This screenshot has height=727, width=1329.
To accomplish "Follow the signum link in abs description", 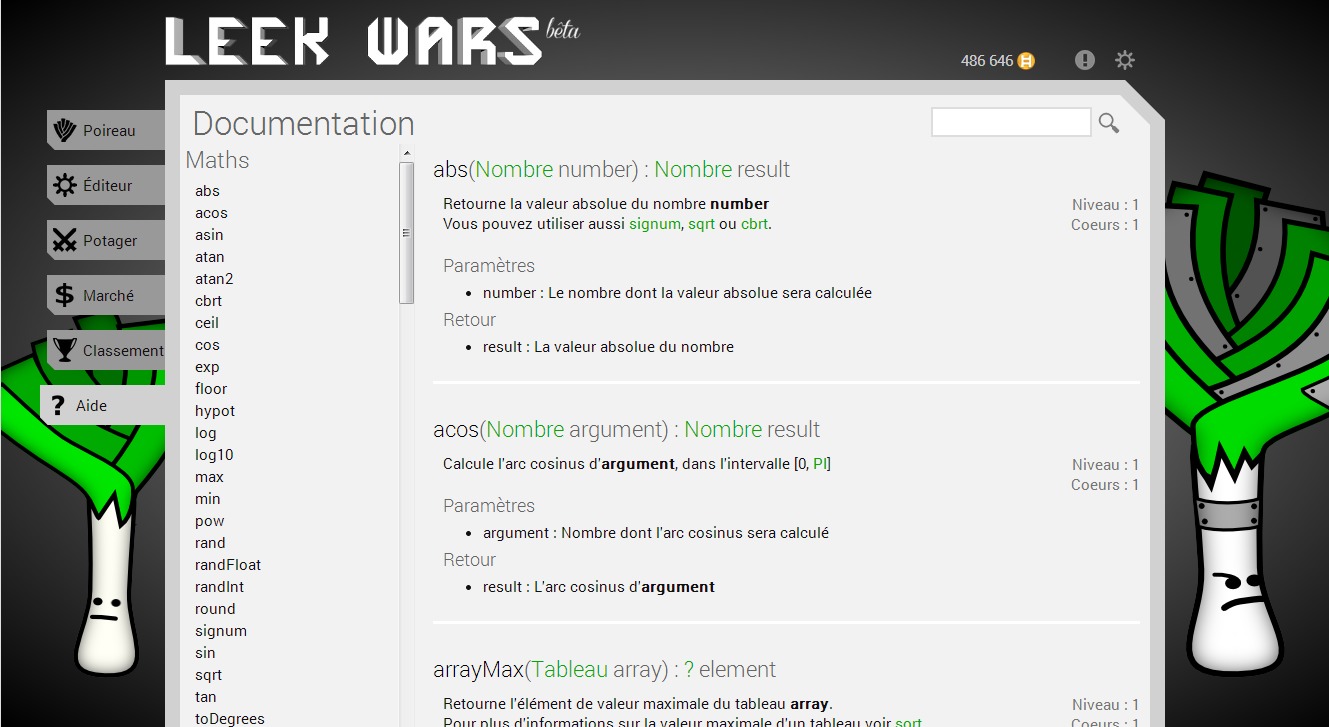I will click(654, 224).
